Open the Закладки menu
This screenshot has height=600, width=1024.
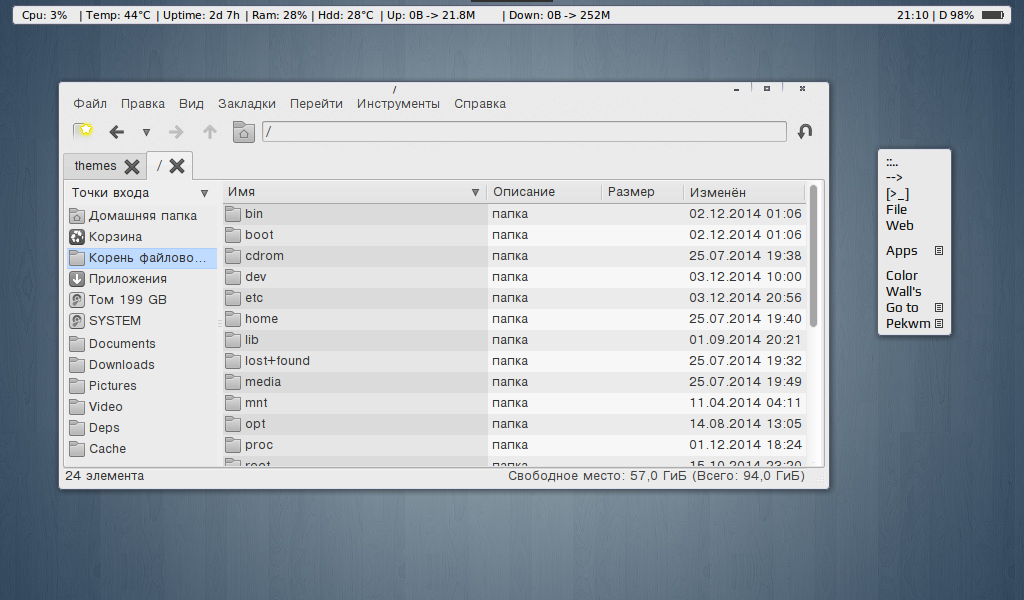(x=247, y=103)
